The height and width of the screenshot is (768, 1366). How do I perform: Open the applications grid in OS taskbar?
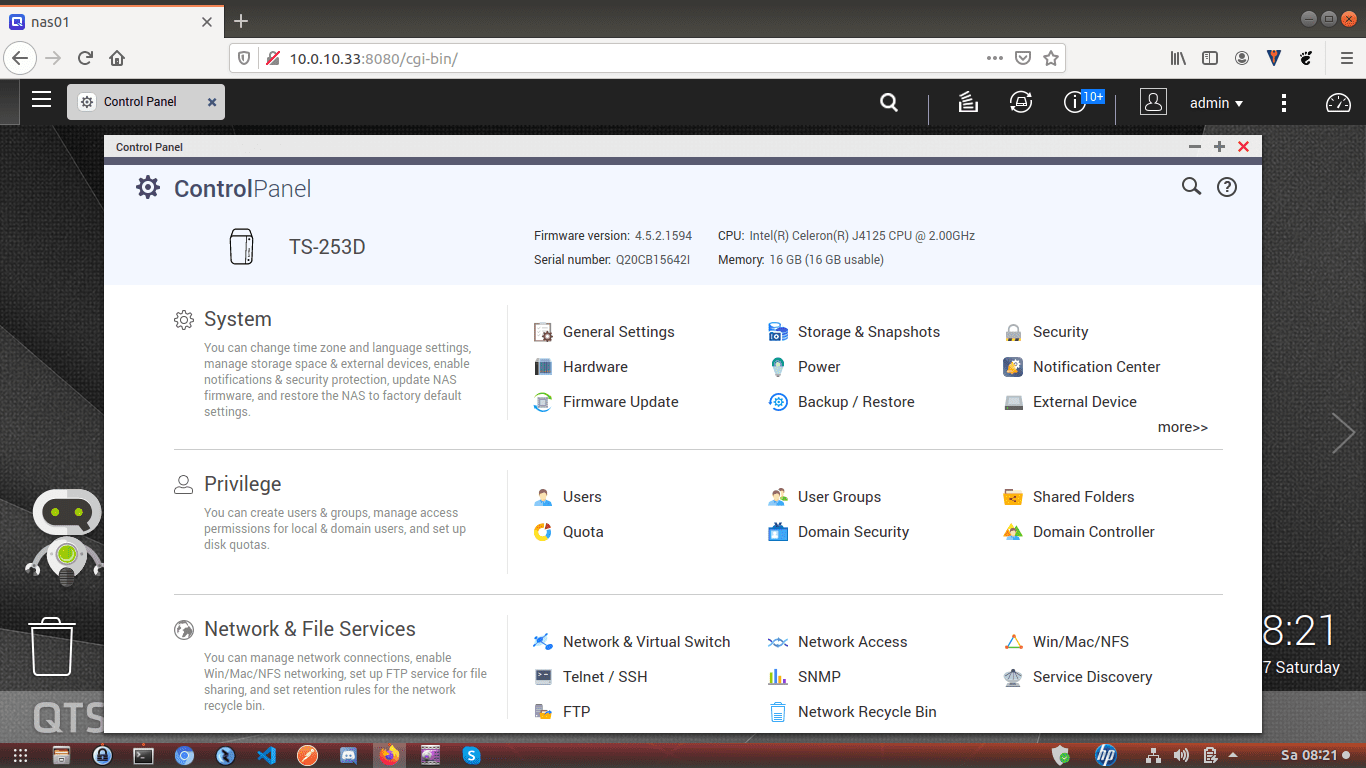pos(20,755)
